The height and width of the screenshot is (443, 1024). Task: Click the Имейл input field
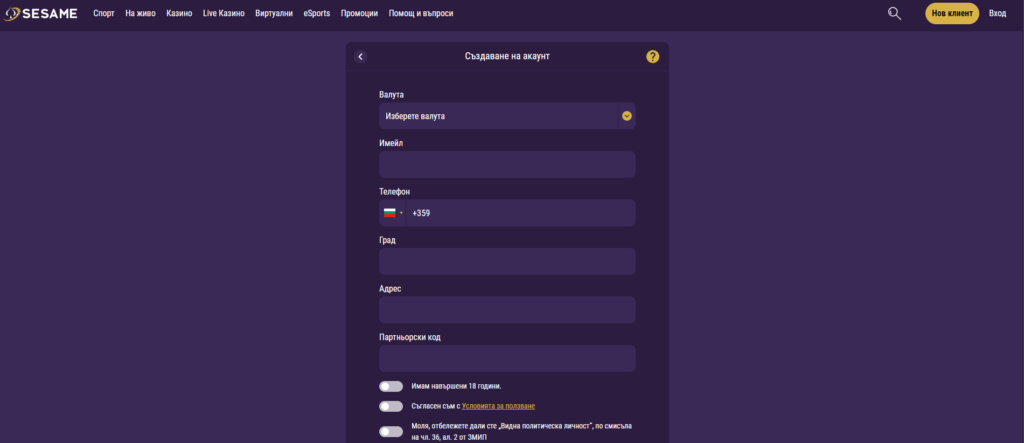point(507,164)
